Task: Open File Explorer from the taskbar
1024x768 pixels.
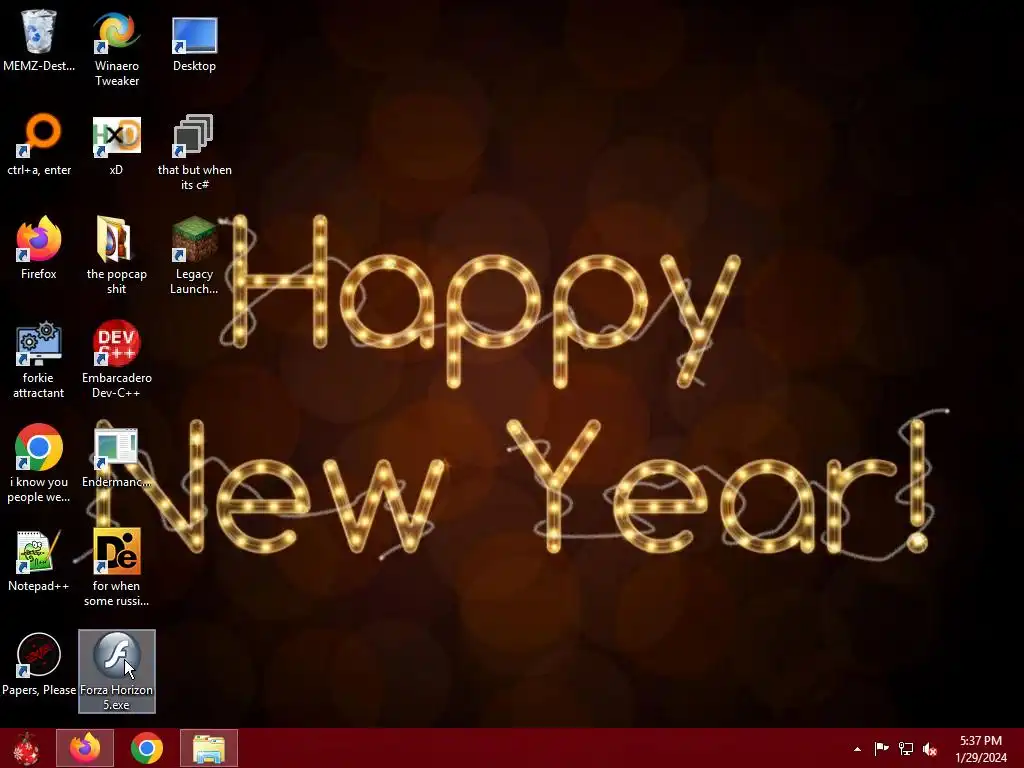Action: coord(209,748)
